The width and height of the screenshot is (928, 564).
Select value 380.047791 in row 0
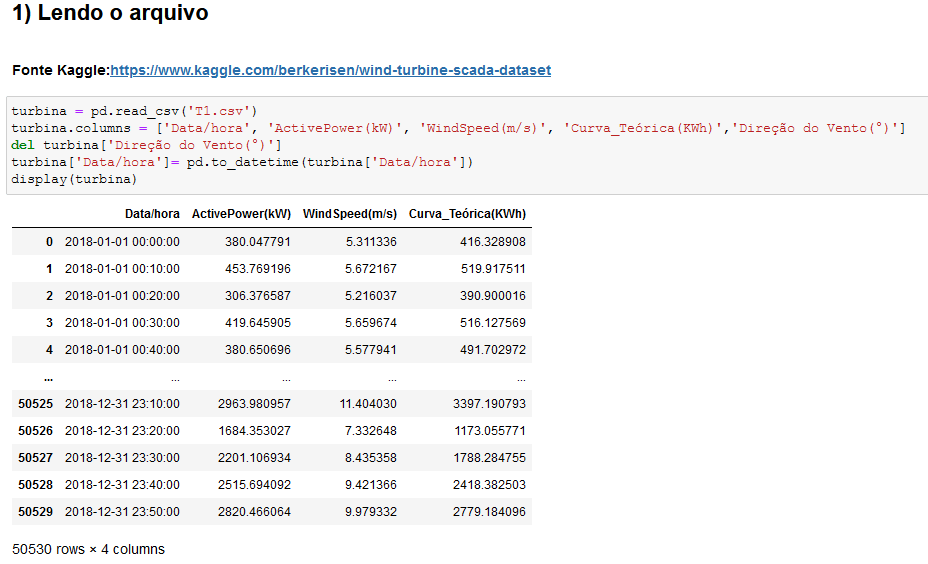coord(257,242)
